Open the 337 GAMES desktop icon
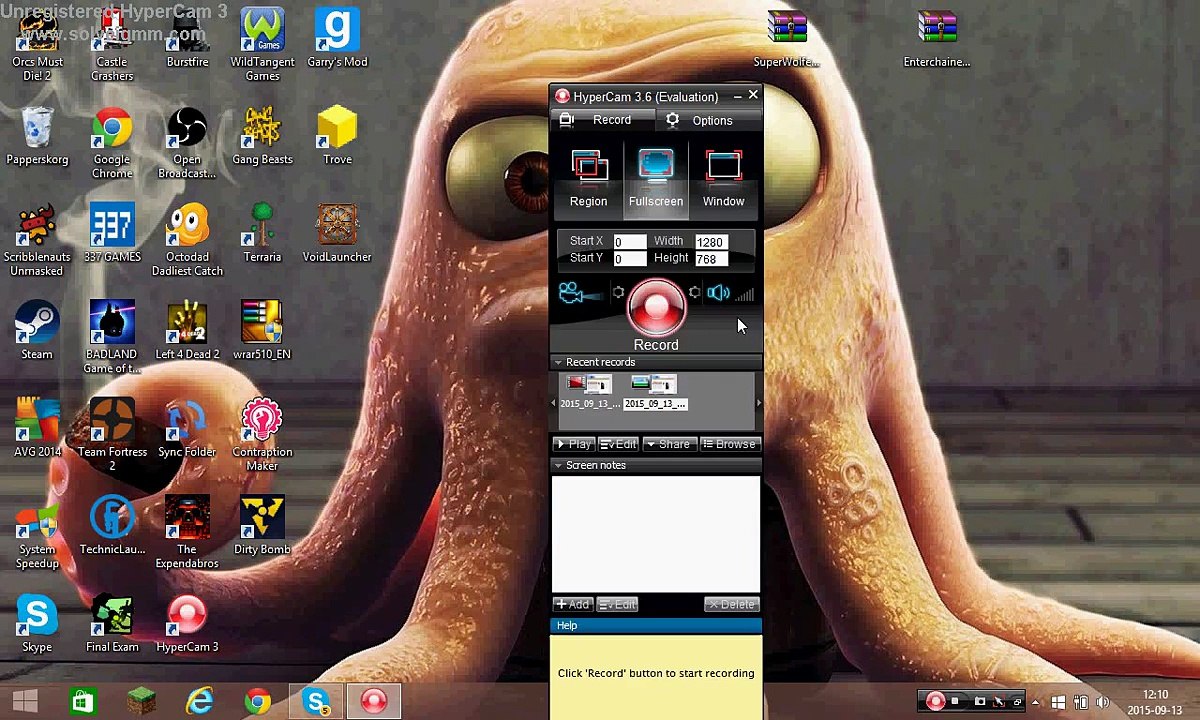Screen dimensions: 1200x720 112,233
